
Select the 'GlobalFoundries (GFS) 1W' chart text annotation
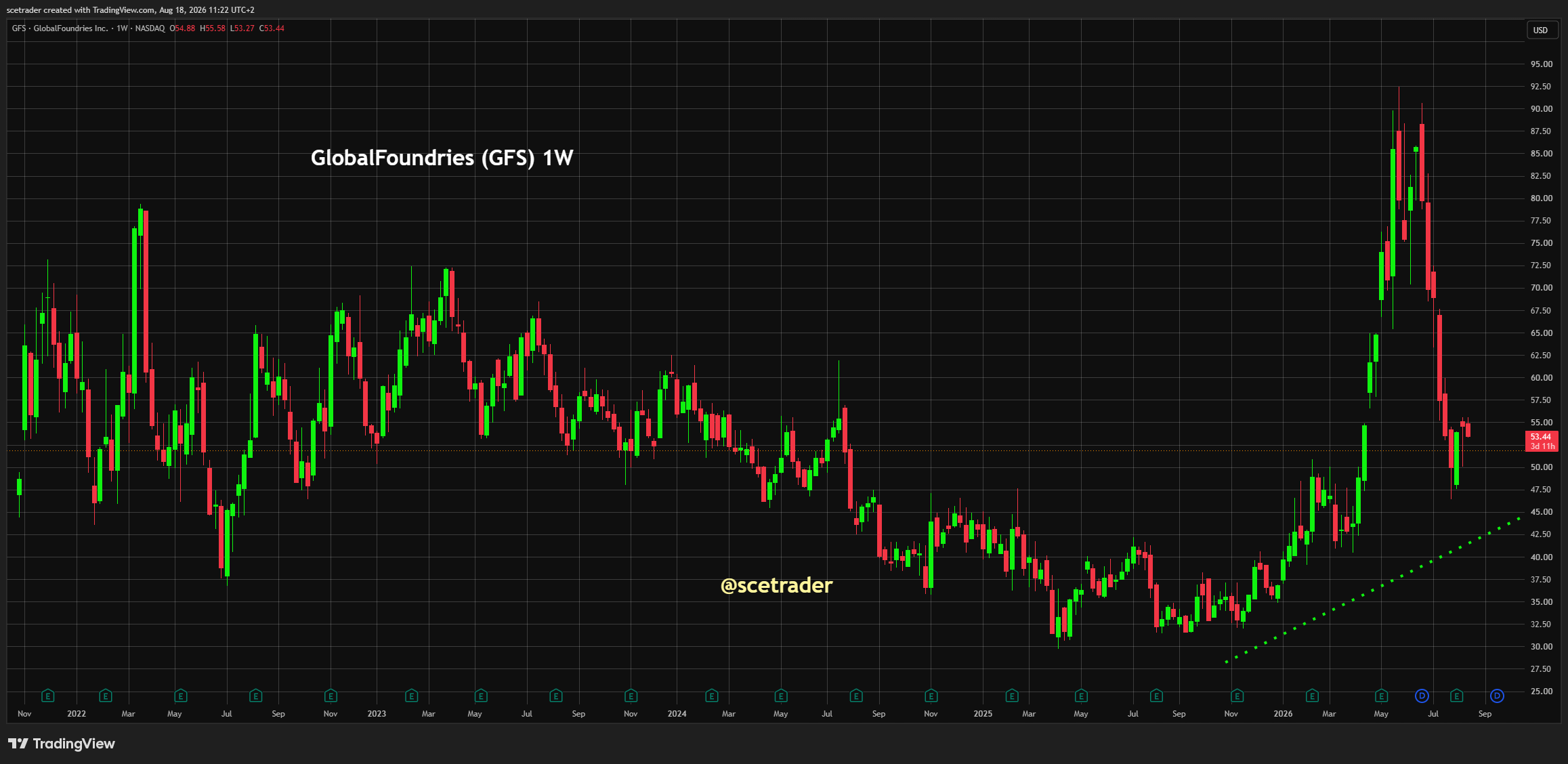(x=442, y=158)
